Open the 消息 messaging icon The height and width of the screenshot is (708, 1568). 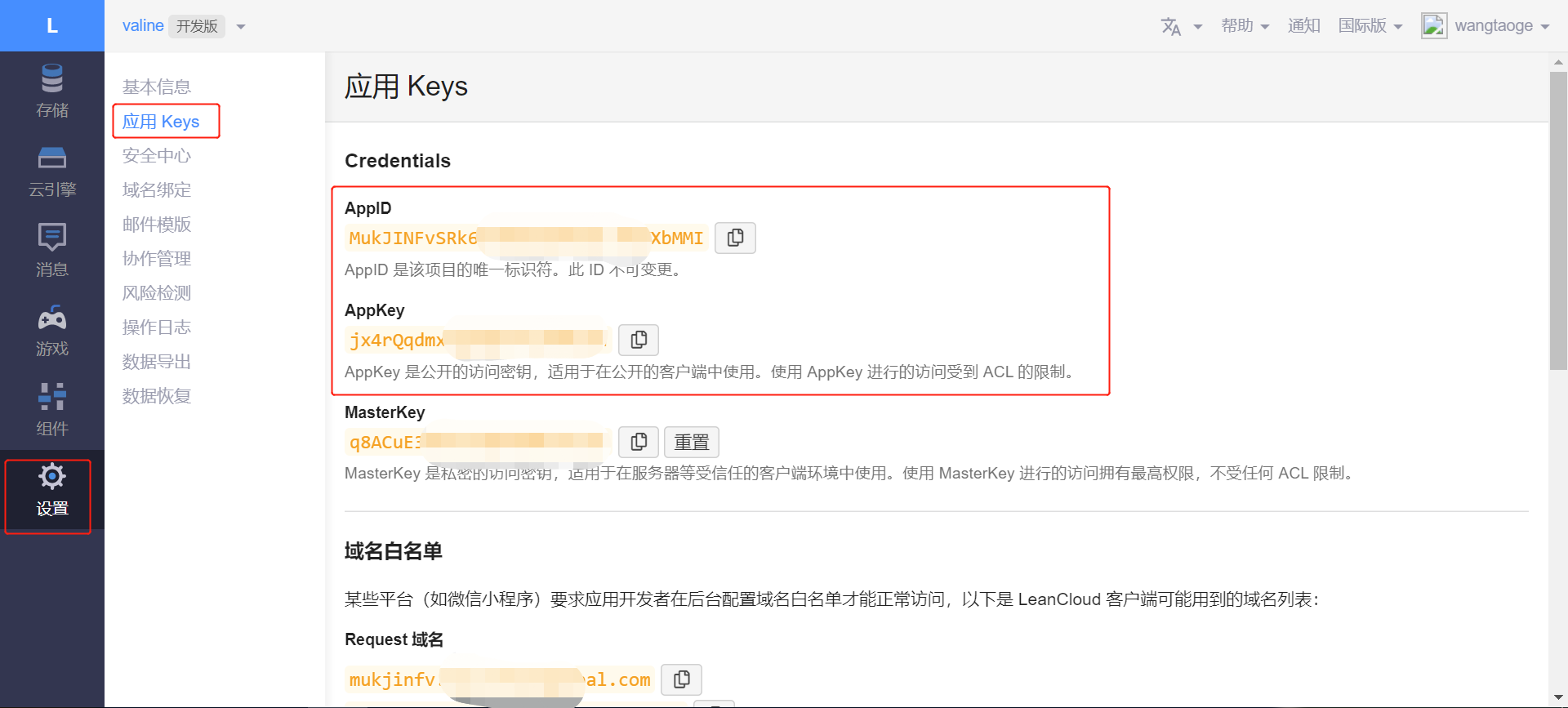point(51,238)
